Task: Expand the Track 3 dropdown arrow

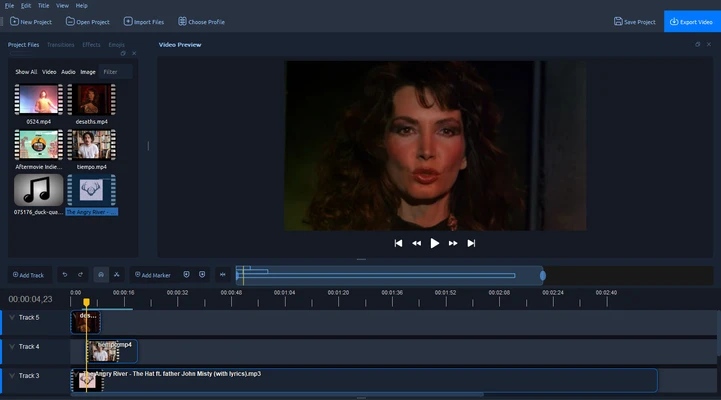Action: pyautogui.click(x=12, y=376)
